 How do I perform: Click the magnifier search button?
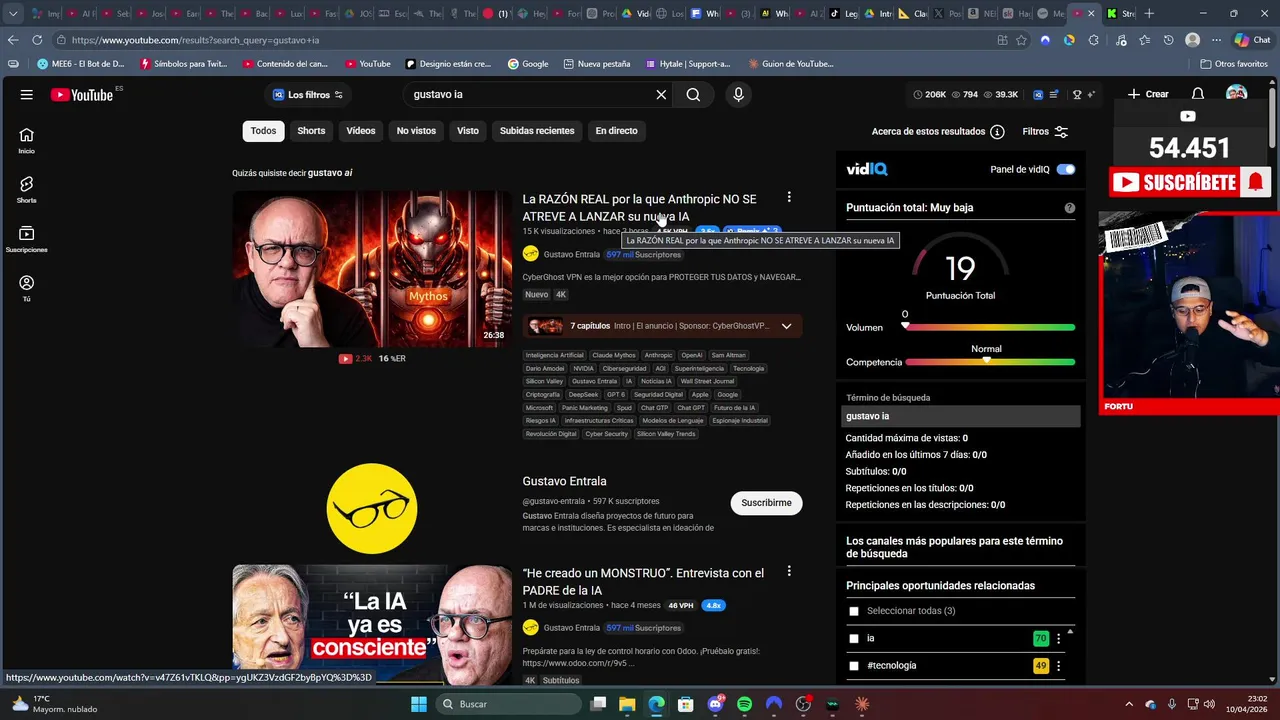tap(693, 94)
